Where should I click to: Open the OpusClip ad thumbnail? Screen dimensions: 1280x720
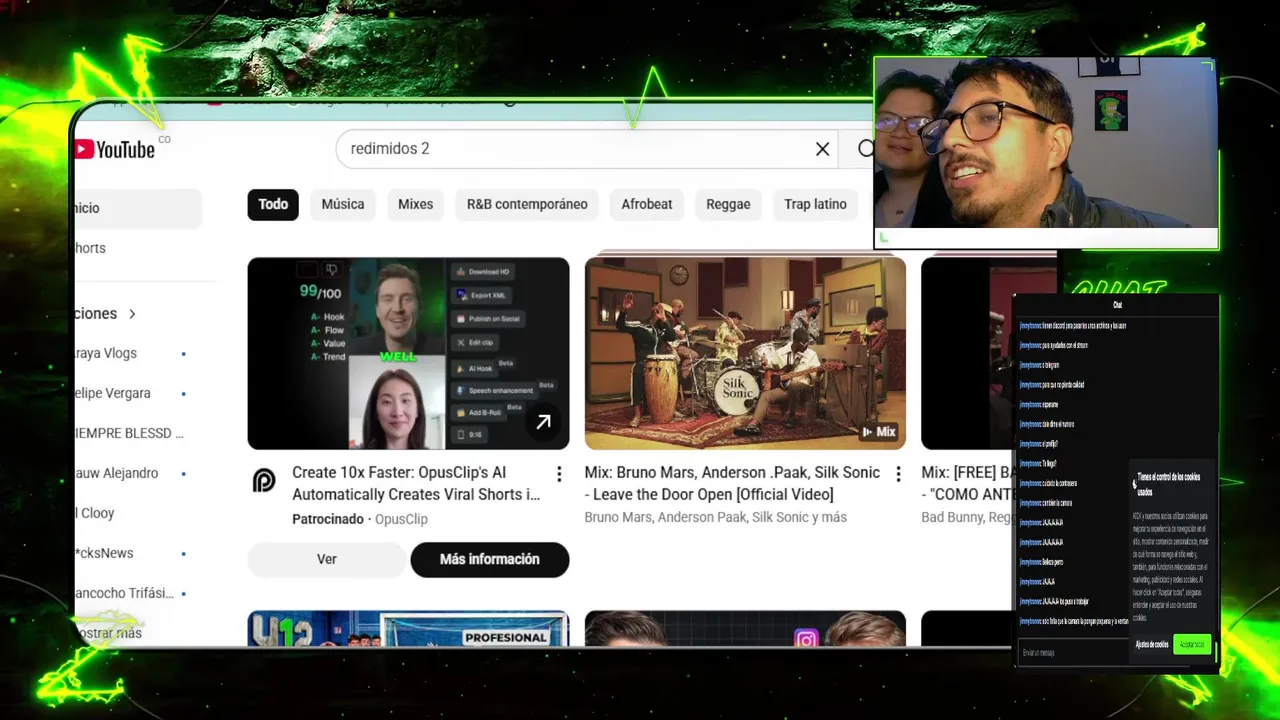(x=408, y=353)
